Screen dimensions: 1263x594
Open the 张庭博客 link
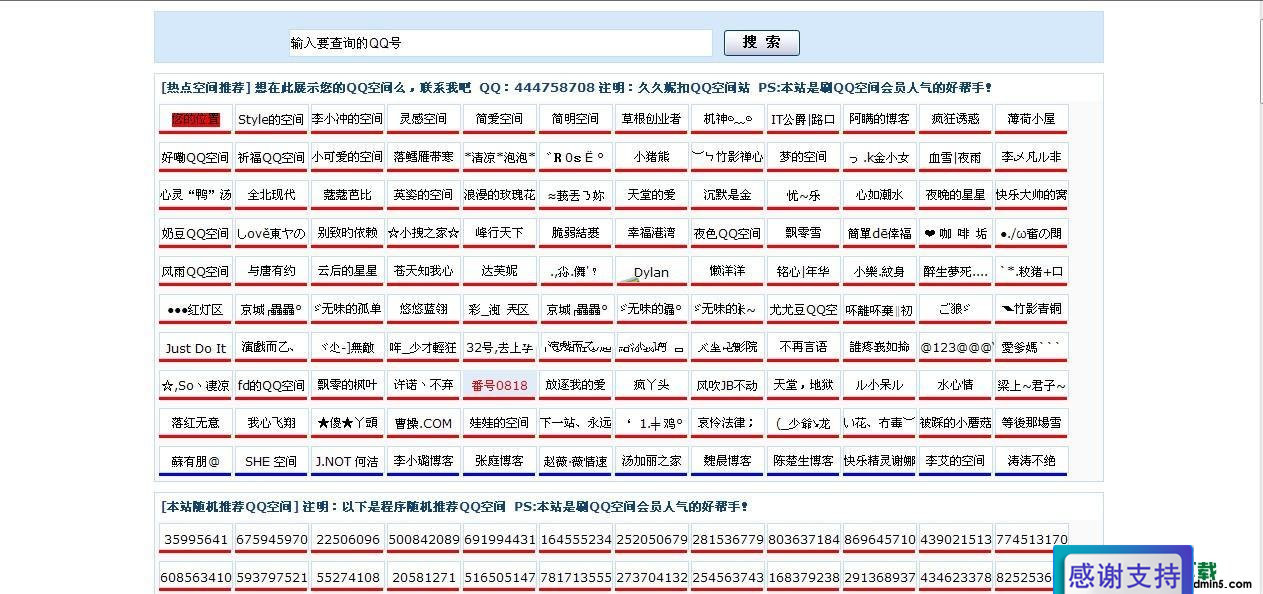coord(499,461)
